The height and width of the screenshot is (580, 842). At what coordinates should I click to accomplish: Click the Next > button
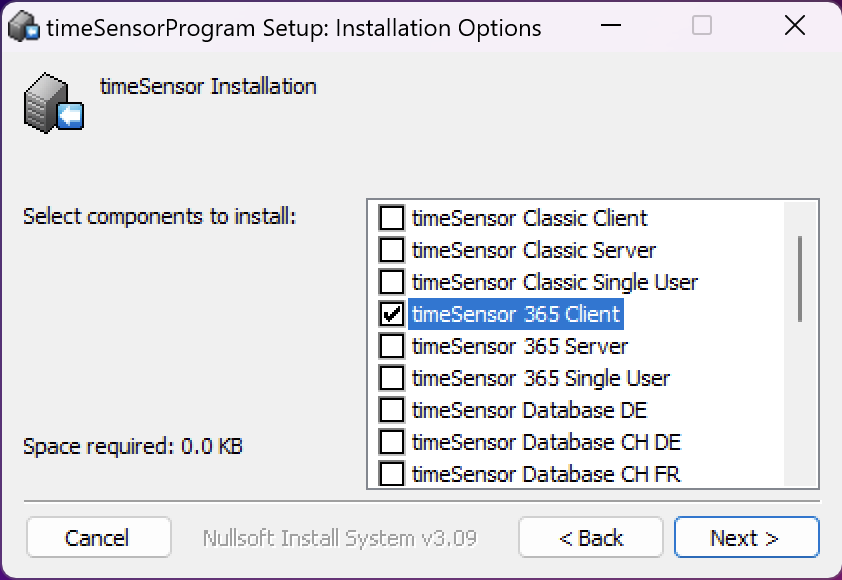click(x=746, y=537)
